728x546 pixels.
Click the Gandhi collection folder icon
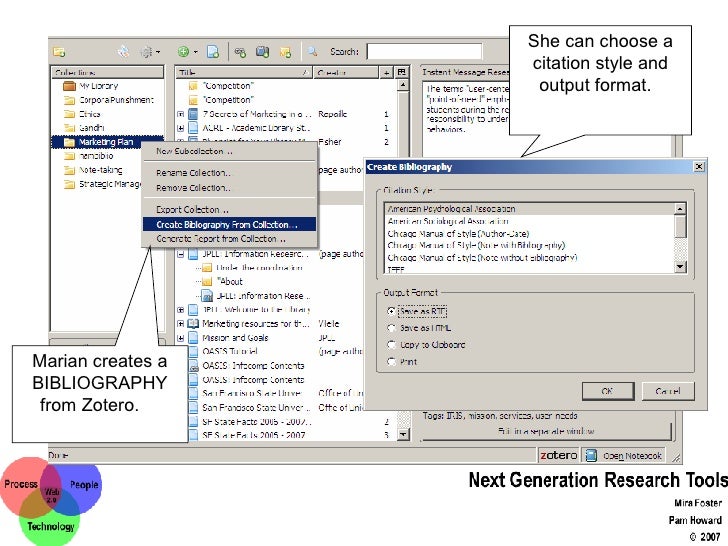[69, 128]
